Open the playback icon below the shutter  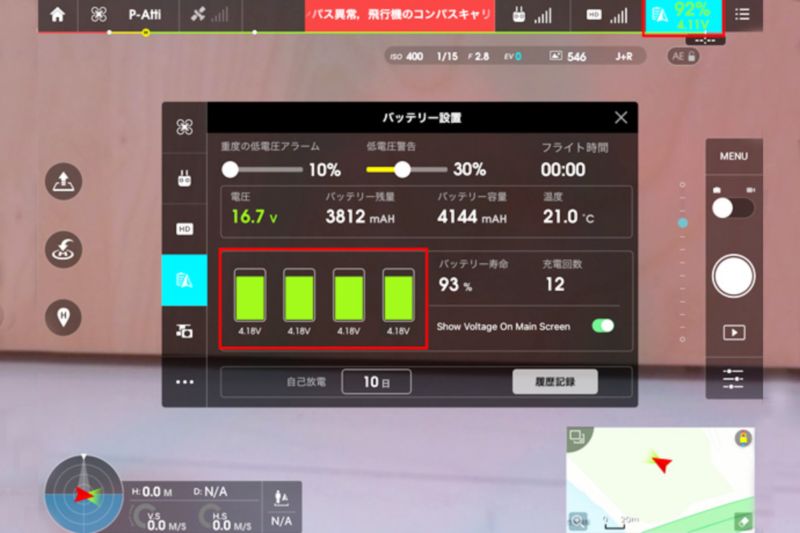[734, 331]
